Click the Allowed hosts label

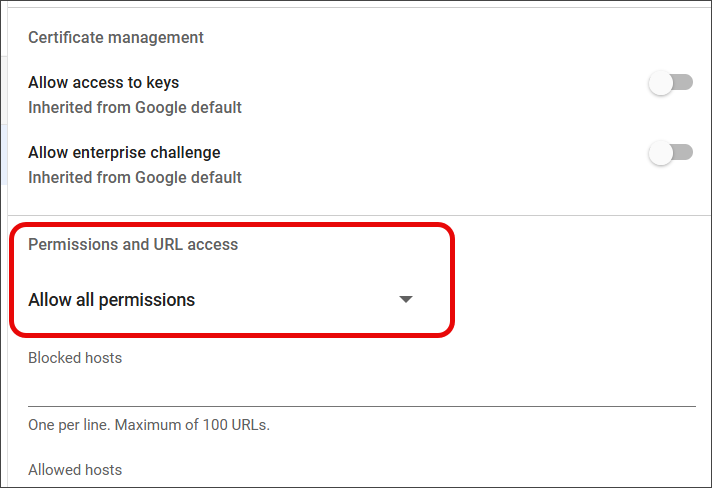(x=75, y=469)
